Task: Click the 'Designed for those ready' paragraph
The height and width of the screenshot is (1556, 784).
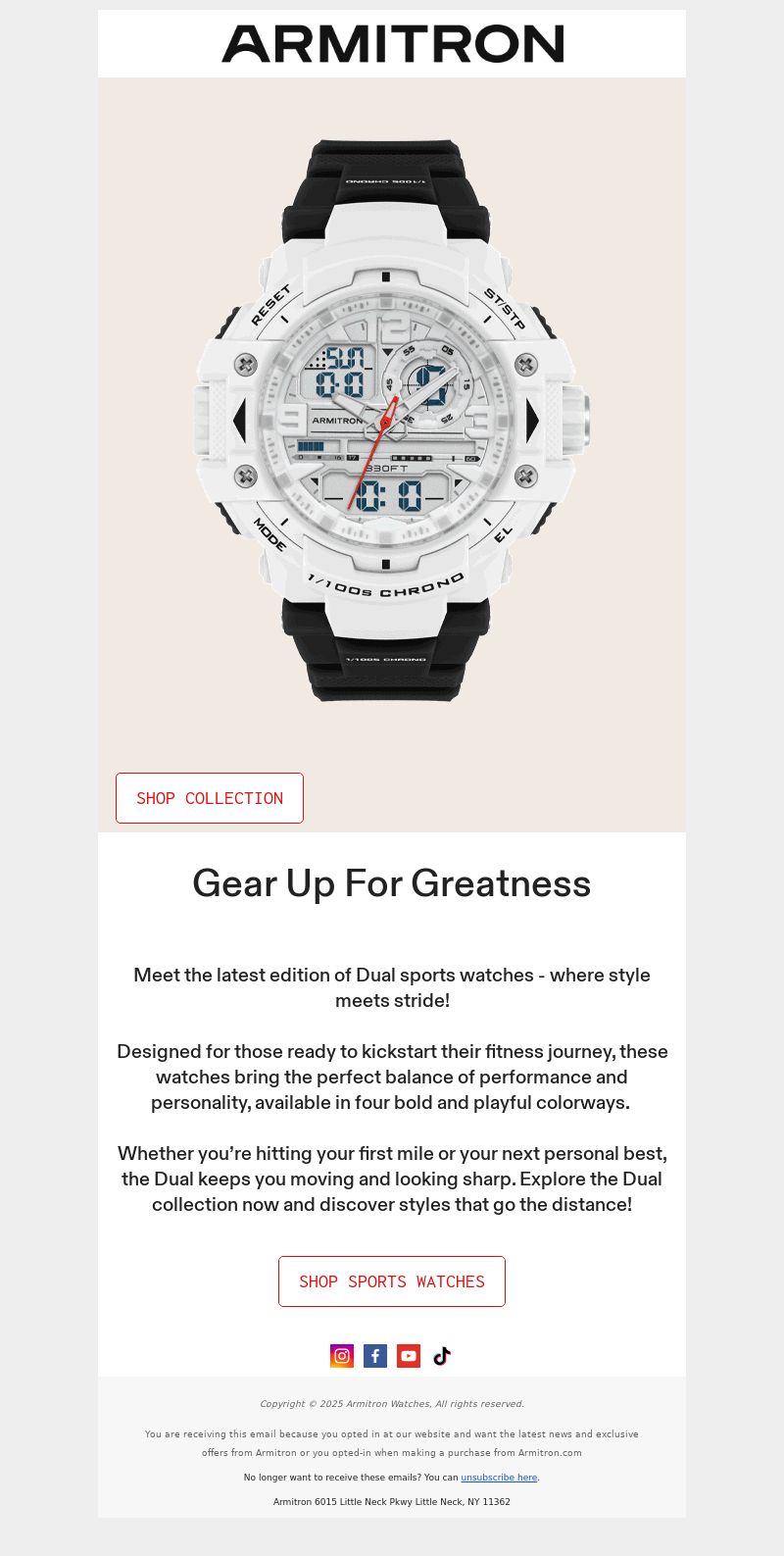Action: click(392, 1077)
